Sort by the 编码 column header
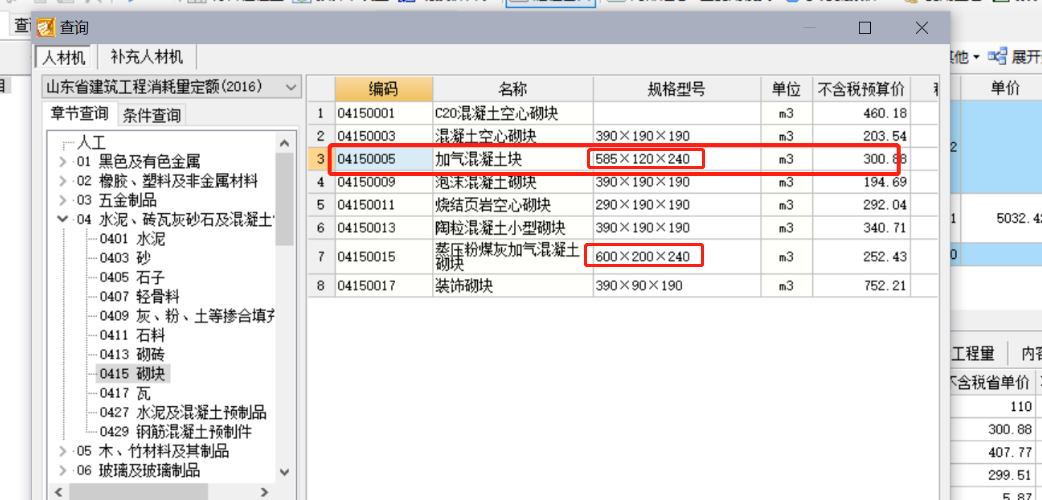Viewport: 1042px width, 500px height. pos(383,89)
